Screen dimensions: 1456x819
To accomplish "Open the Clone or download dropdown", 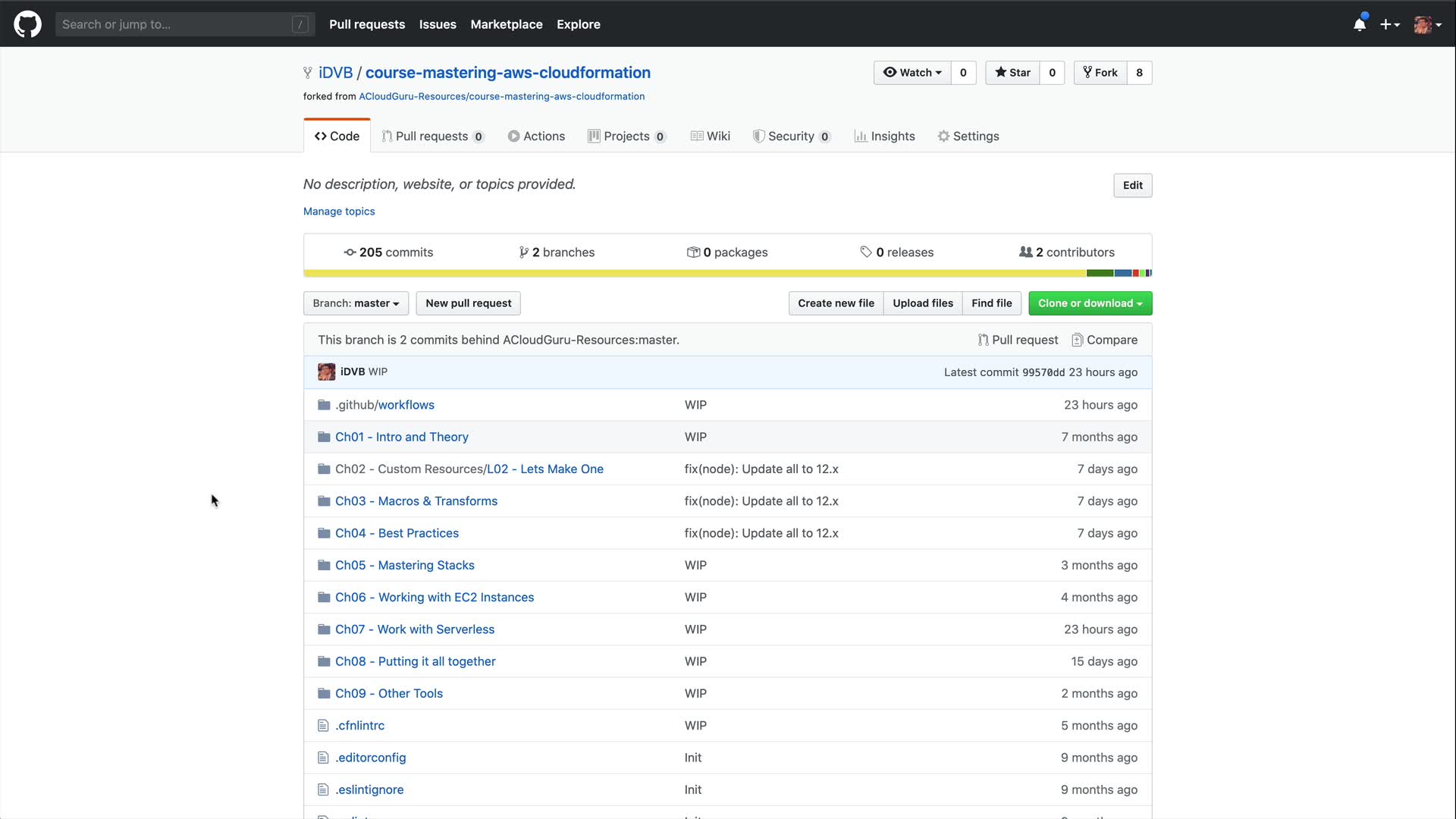I will pos(1090,303).
